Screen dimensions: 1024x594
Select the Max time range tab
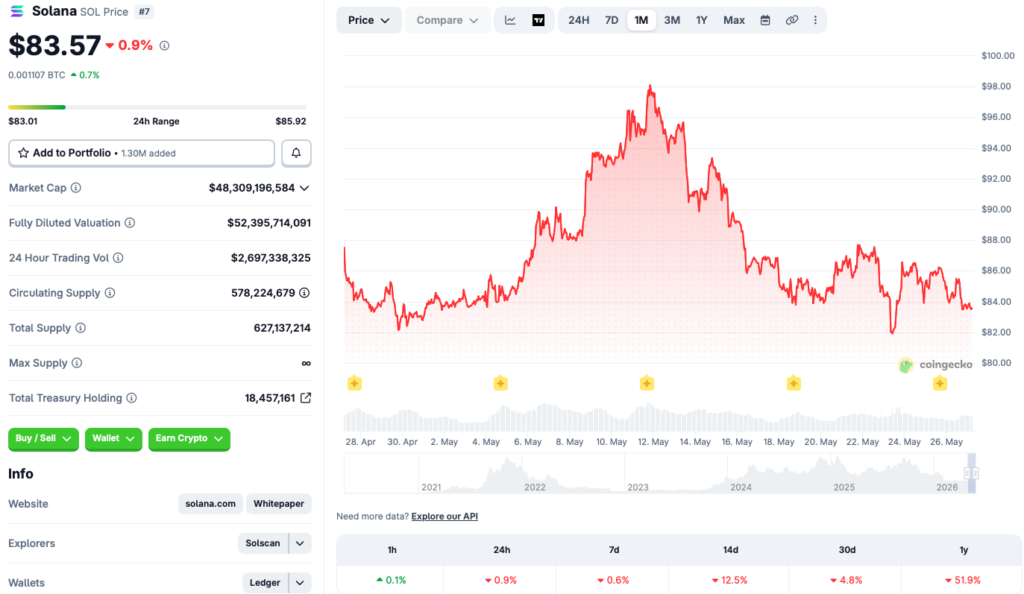coord(734,20)
